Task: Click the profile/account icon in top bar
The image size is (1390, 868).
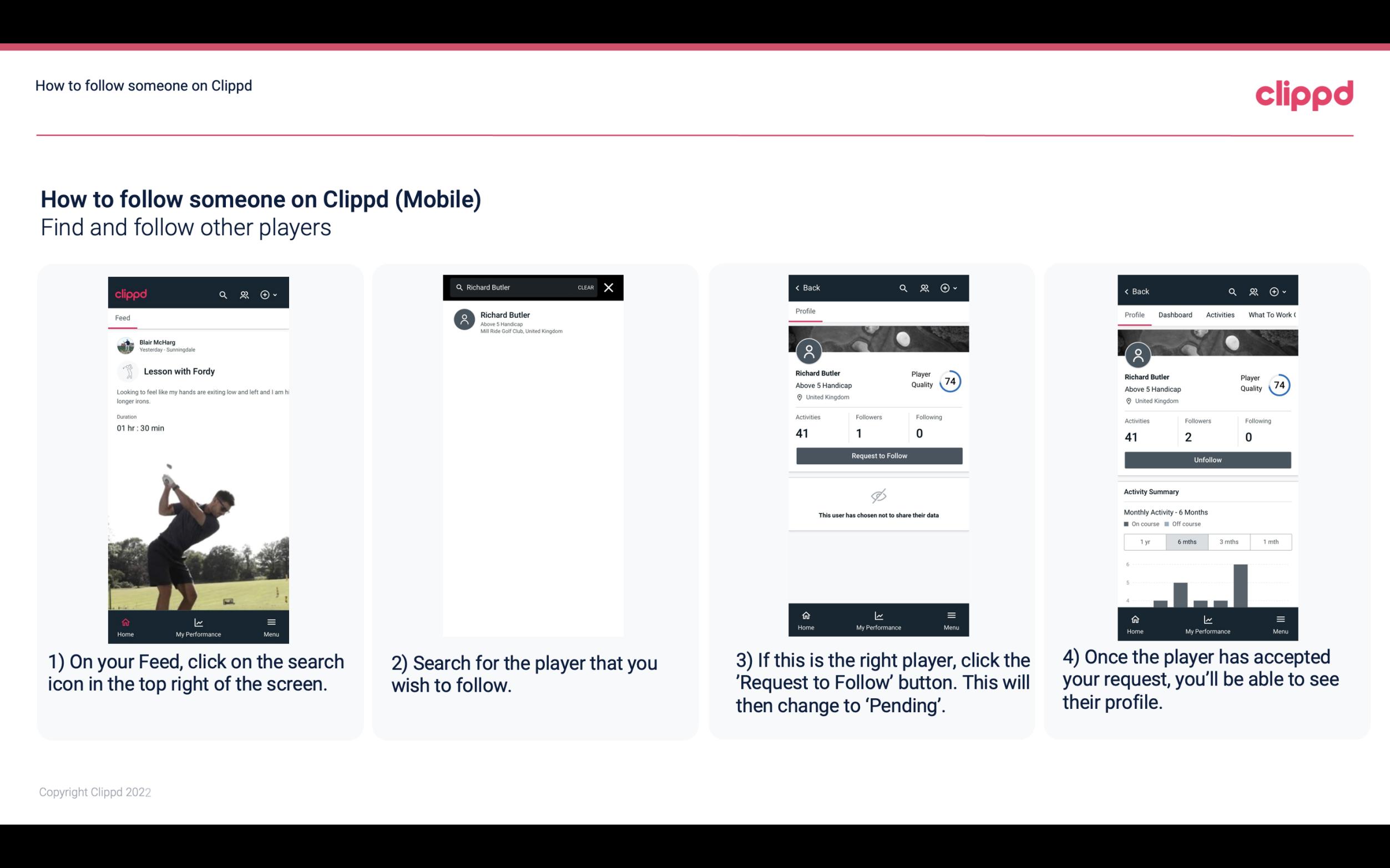Action: (x=243, y=293)
